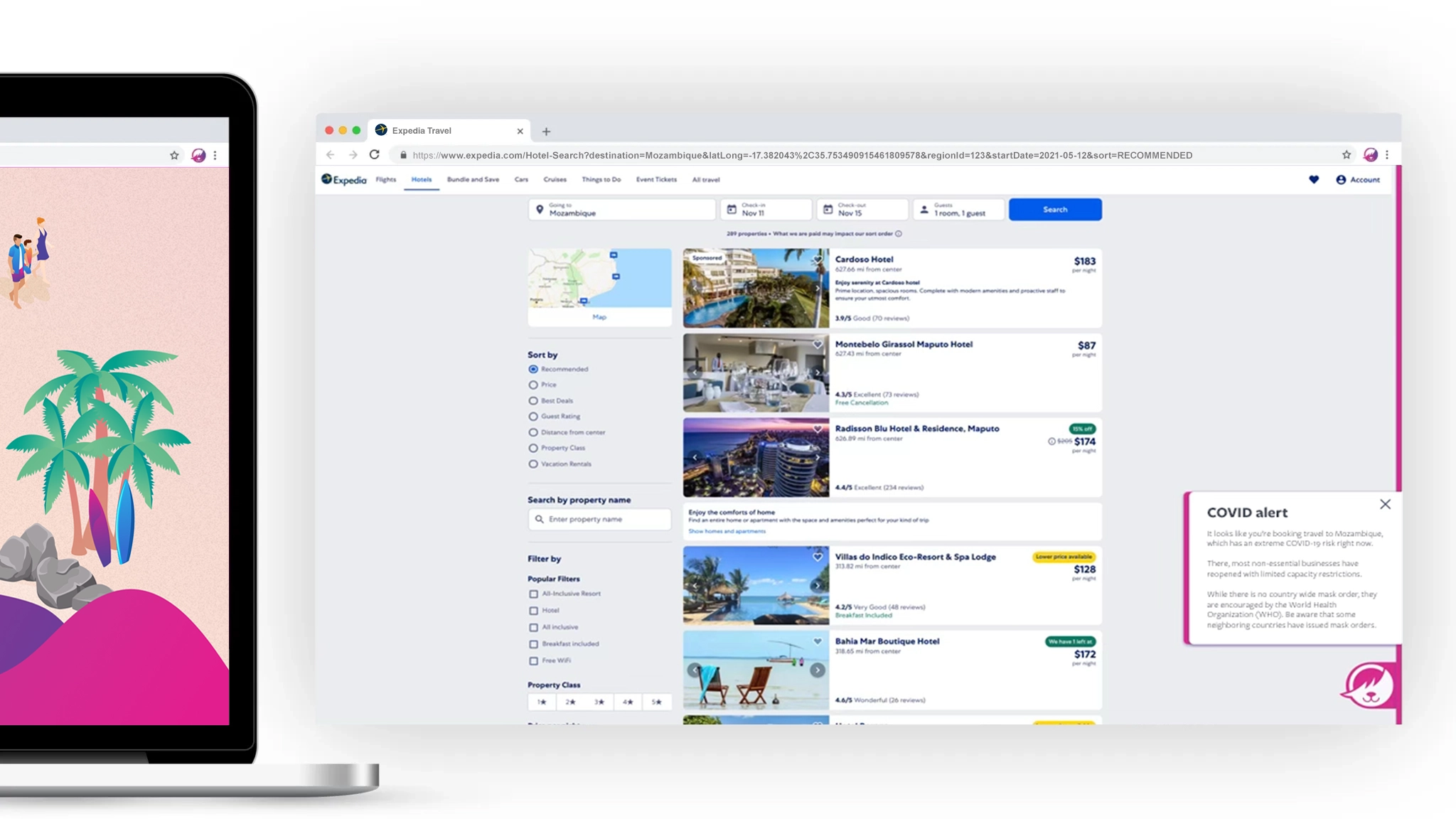Open Bundle and Save tab
Screen dimensions: 1456x819
click(x=473, y=180)
